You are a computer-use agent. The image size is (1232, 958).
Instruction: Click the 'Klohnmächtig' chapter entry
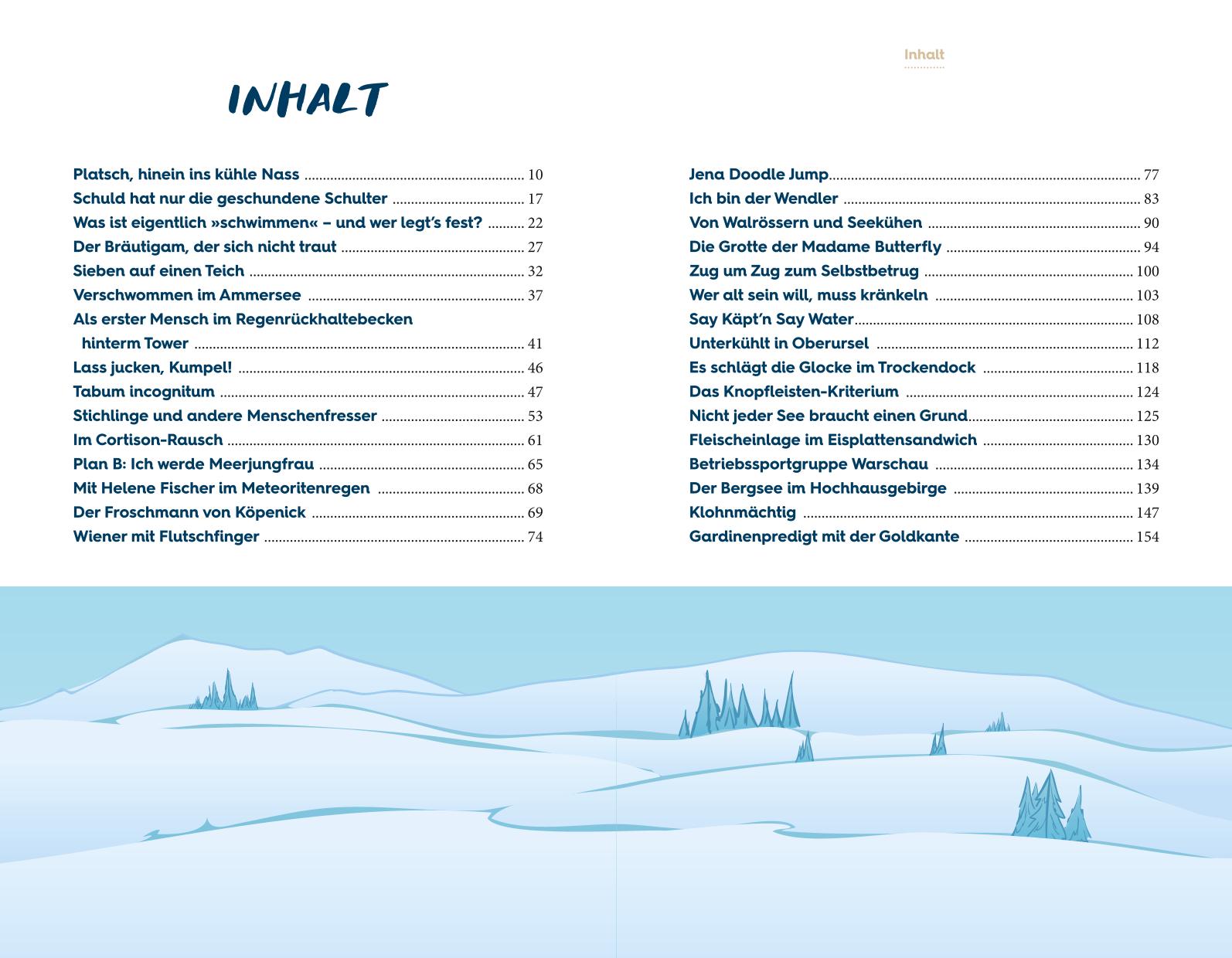coord(742,513)
